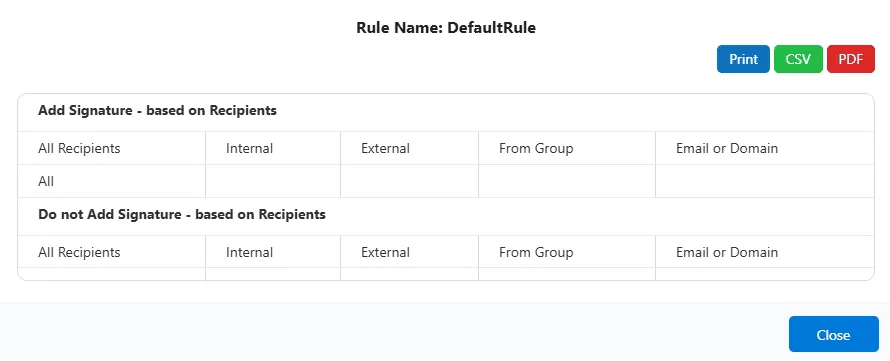Screen dimensions: 890x361
Task: Click the blue Print button
Action: 743,59
